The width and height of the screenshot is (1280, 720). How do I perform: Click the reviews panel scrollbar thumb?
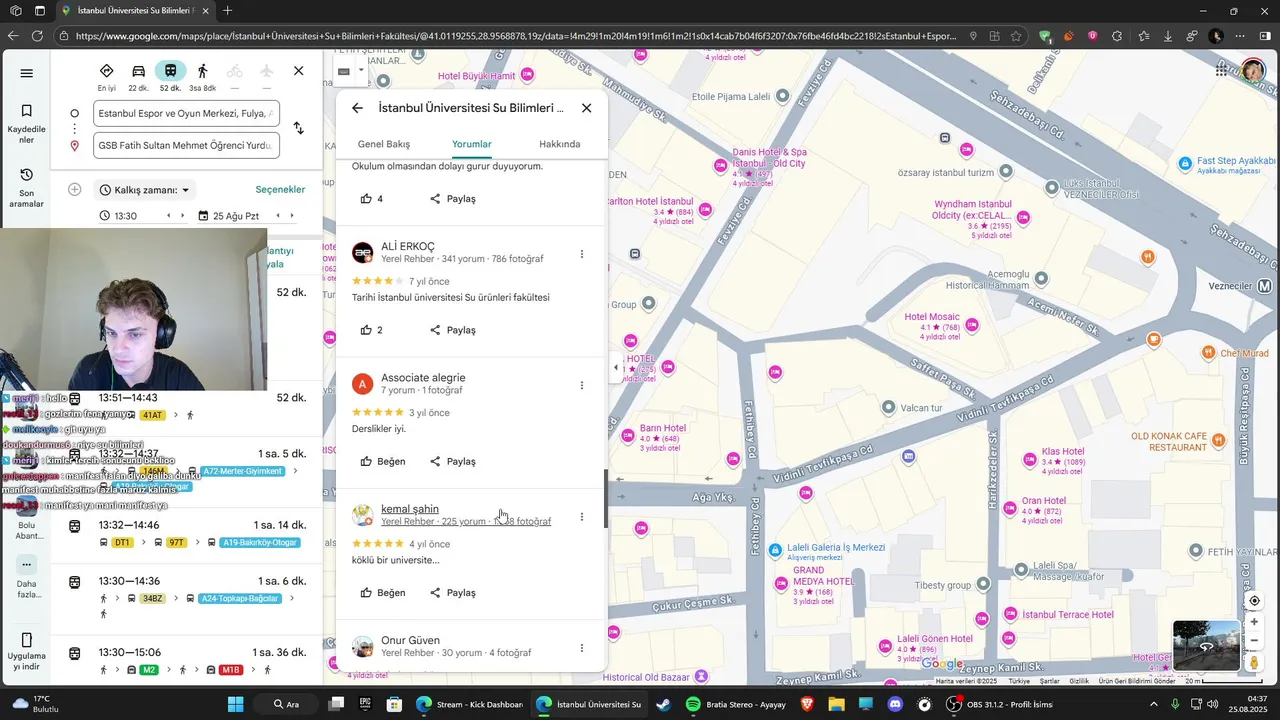coord(605,500)
